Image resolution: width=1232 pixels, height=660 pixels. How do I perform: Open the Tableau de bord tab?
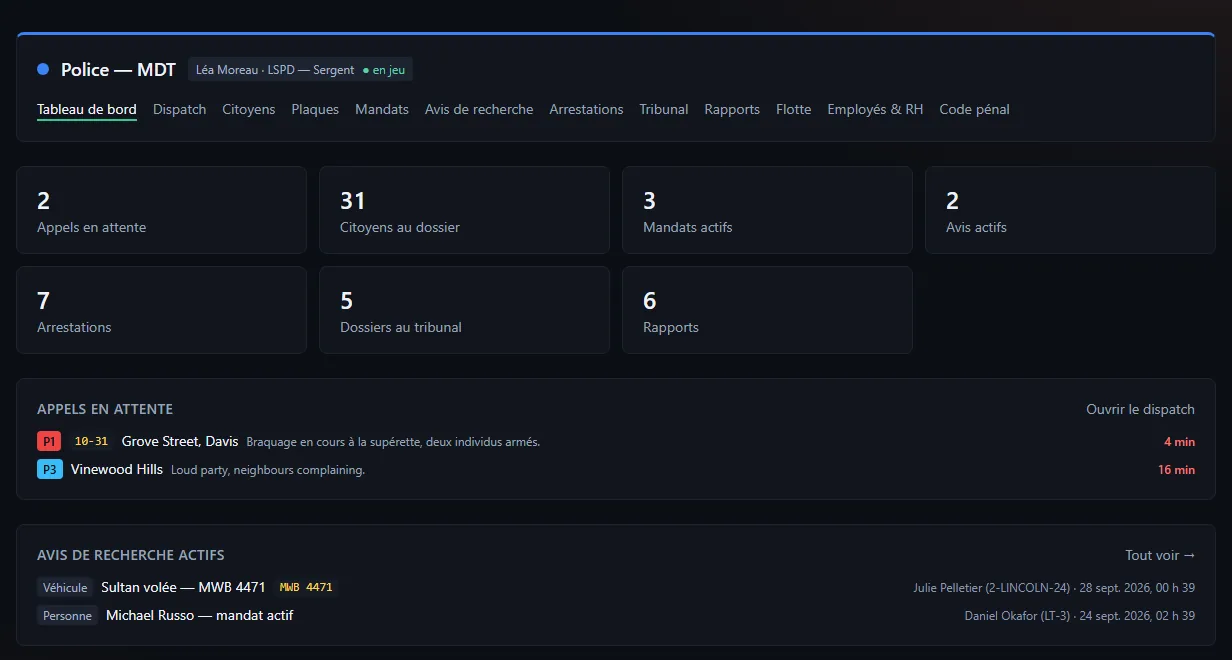click(87, 109)
